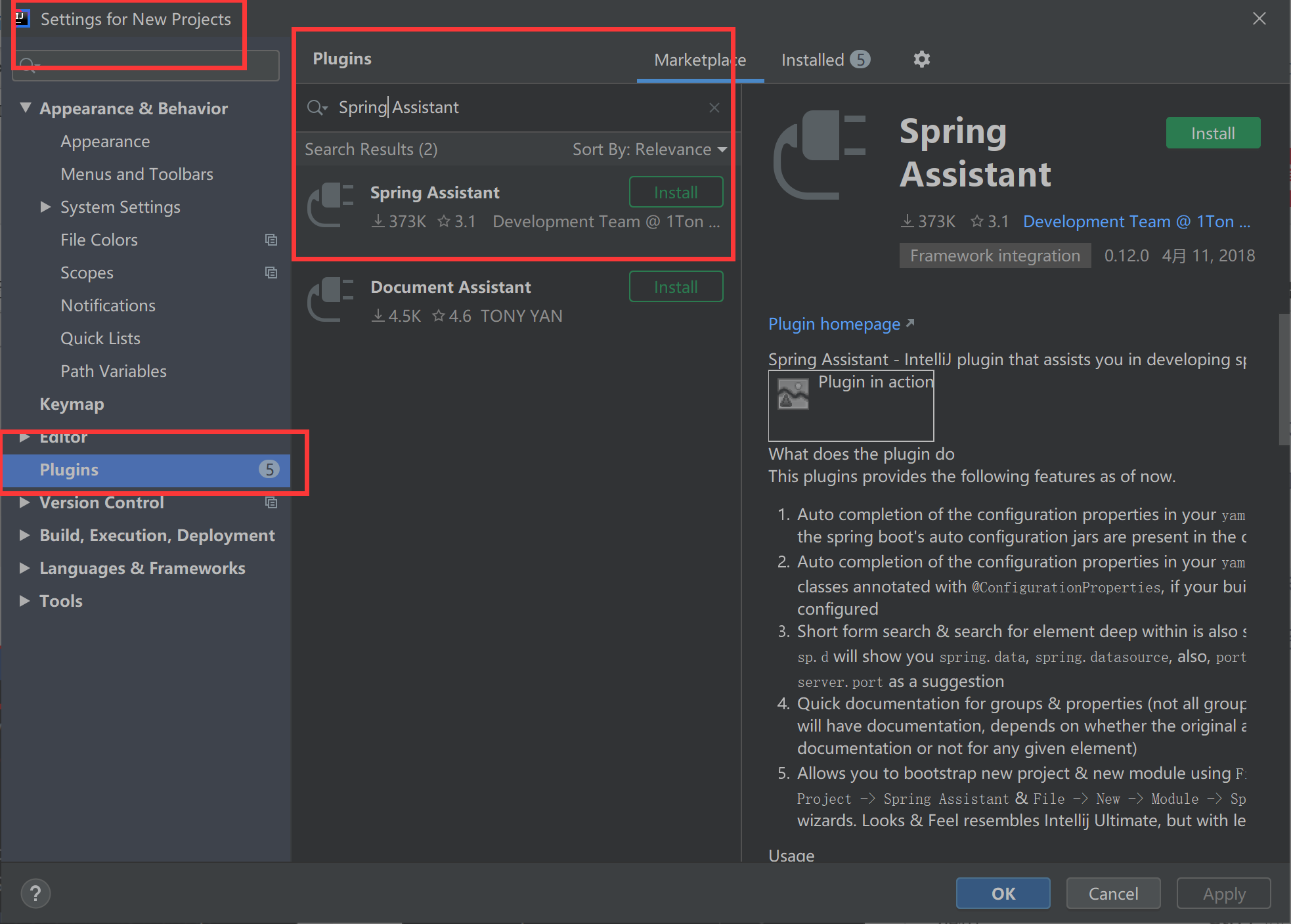Open the Sort By Relevance dropdown
Viewport: 1291px width, 924px height.
649,150
